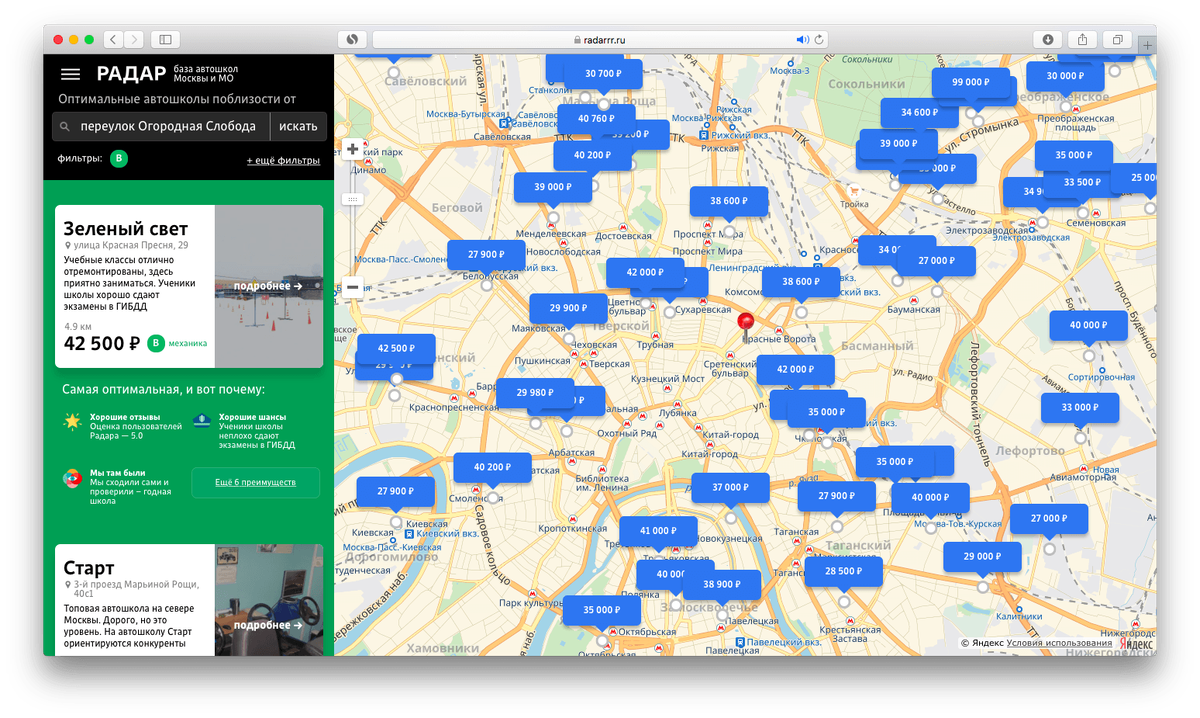This screenshot has width=1200, height=718.
Task: Show all tabs overview button
Action: point(1118,39)
